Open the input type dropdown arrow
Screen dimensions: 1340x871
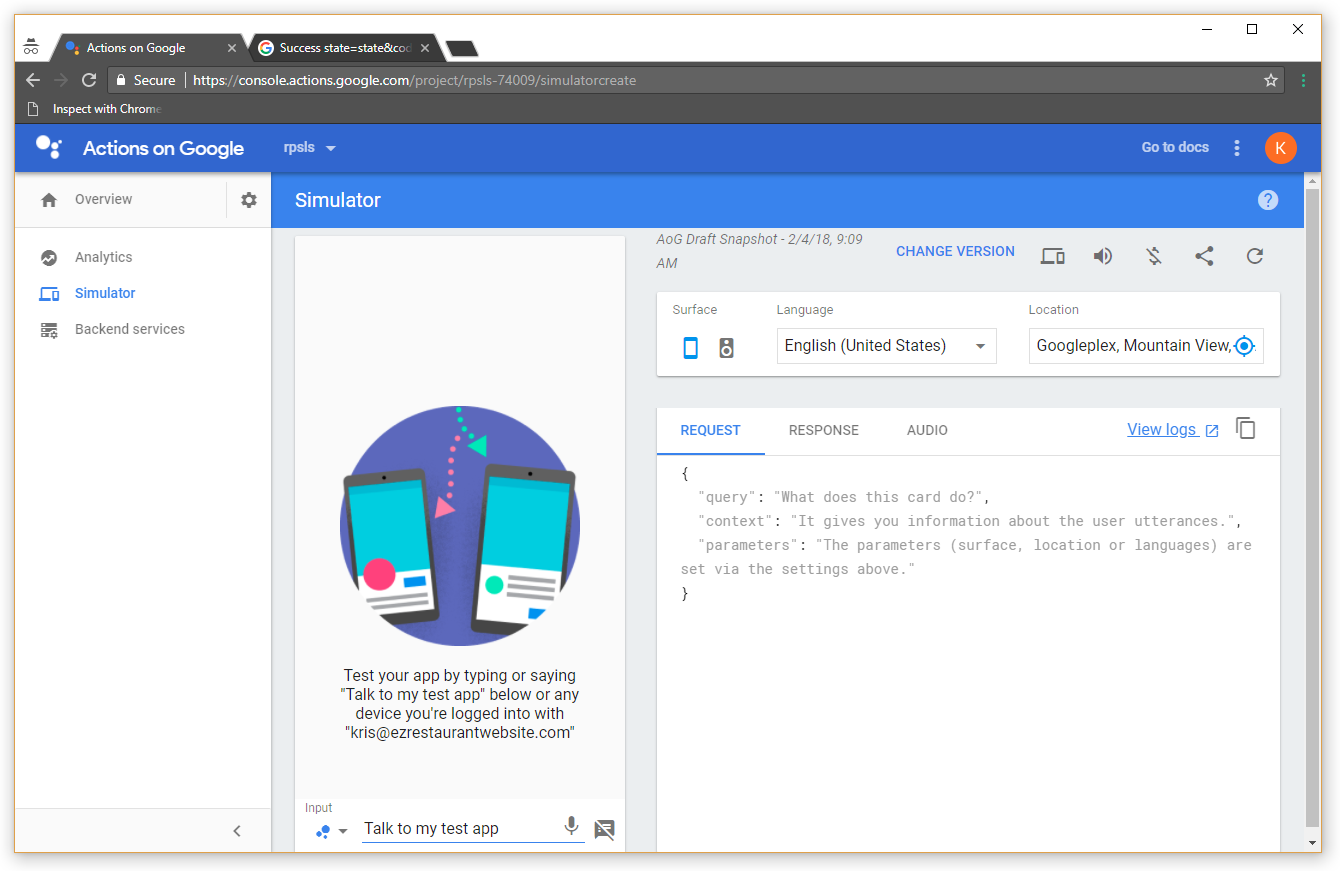pos(343,831)
